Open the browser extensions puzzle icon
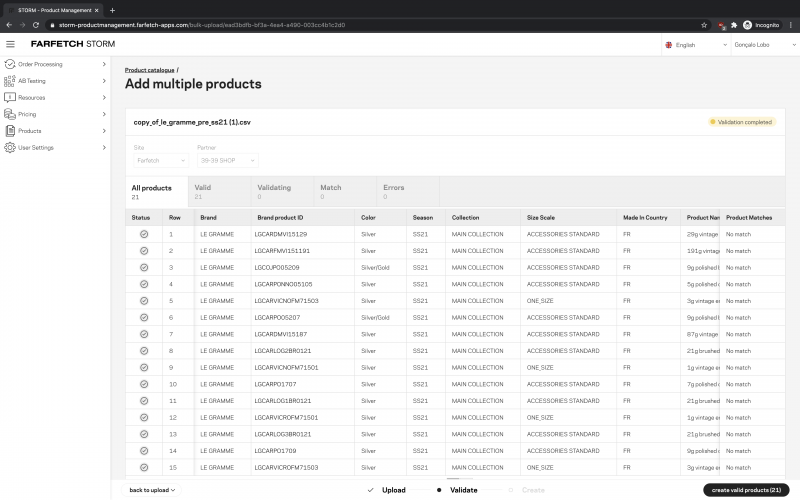800x500 pixels. (734, 25)
